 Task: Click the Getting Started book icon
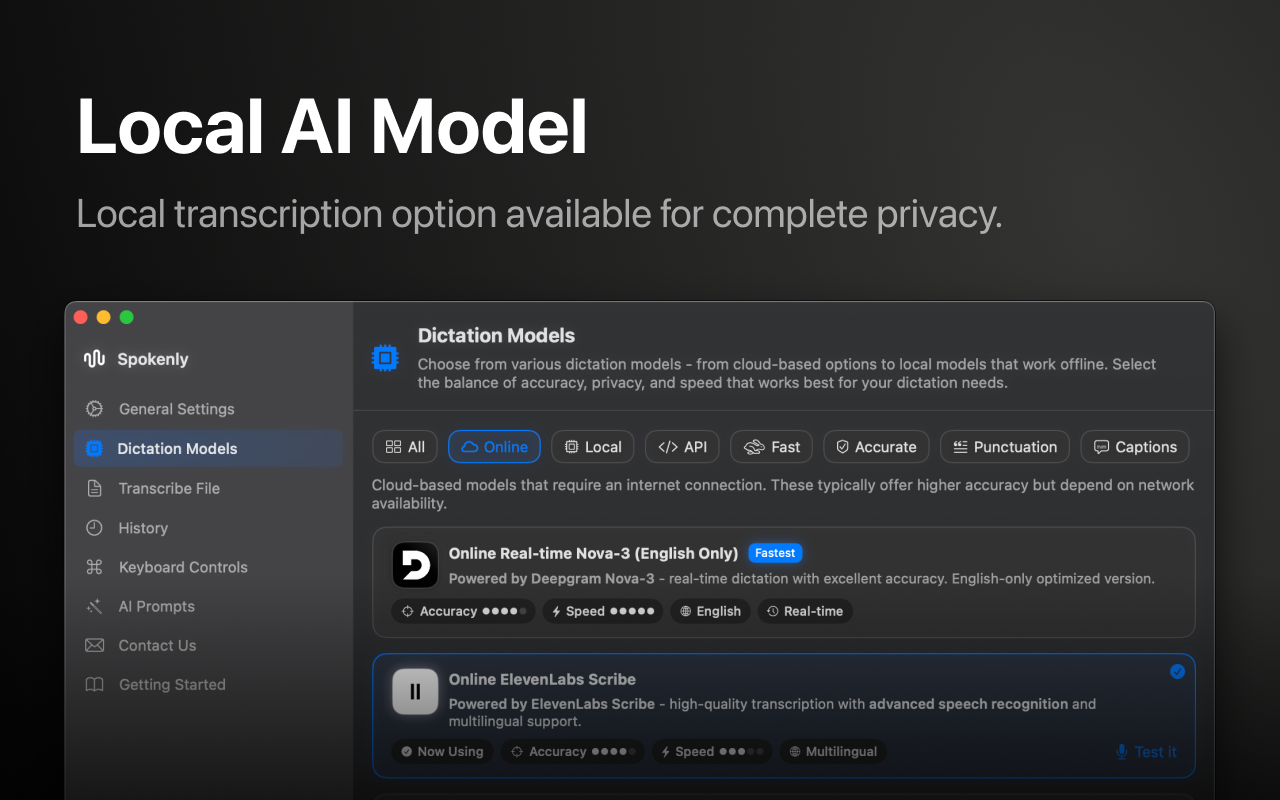tap(95, 685)
